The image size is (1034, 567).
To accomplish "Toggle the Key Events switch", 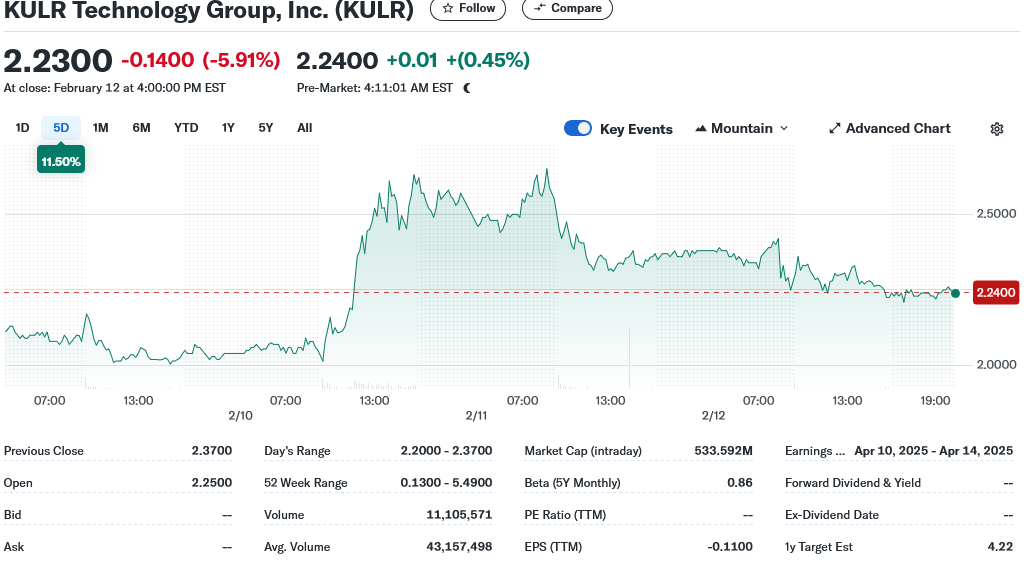I will [578, 129].
